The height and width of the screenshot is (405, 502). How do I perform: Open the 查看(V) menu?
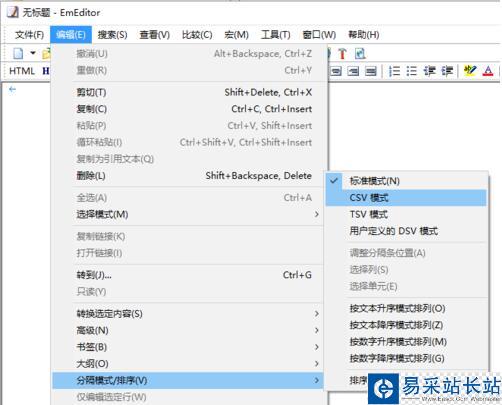(x=154, y=35)
